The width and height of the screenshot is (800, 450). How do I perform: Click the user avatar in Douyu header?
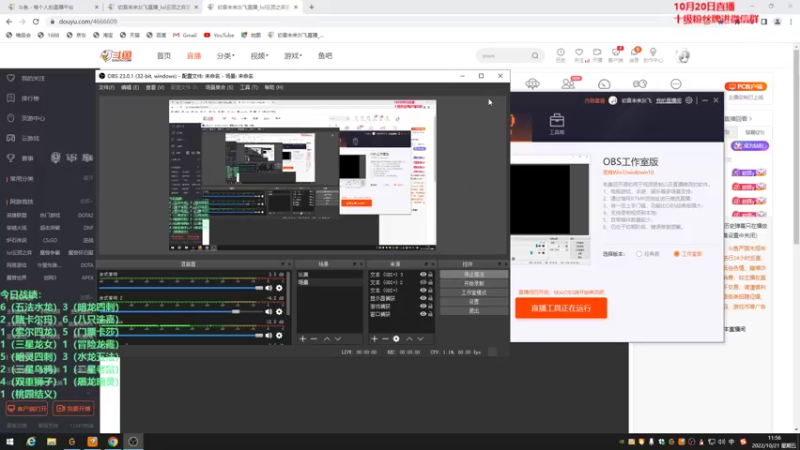tap(683, 56)
